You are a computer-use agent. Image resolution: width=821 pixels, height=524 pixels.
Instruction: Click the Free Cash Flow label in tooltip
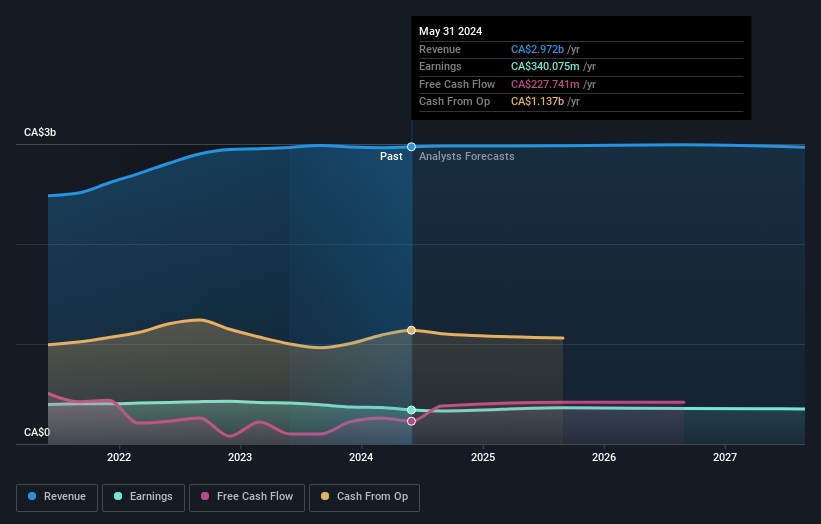(457, 84)
